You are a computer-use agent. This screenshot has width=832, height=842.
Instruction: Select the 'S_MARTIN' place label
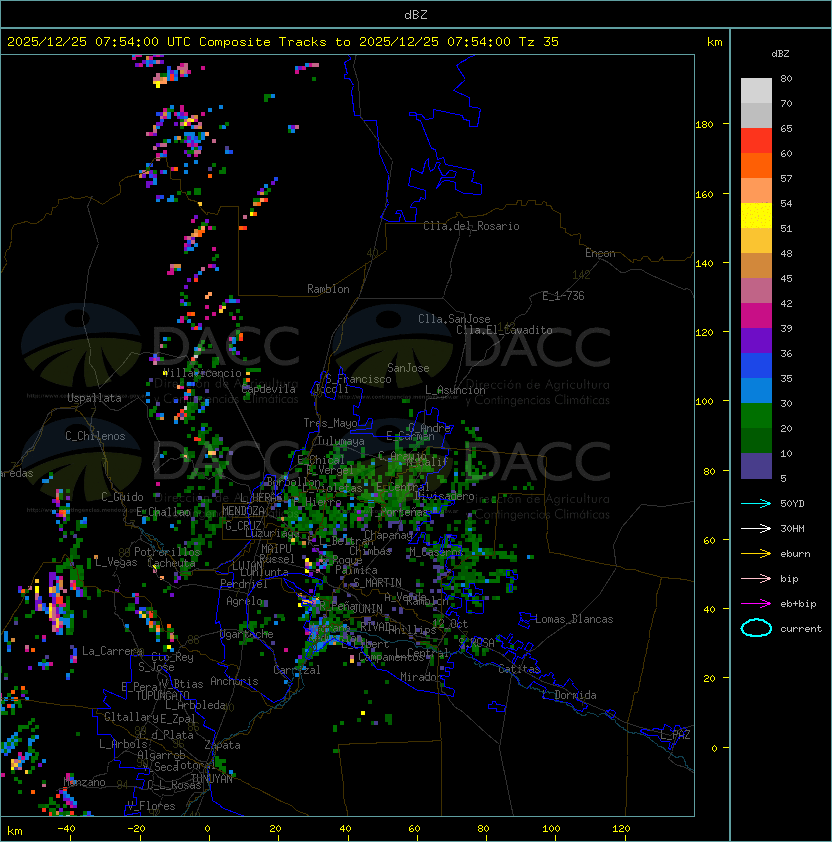pyautogui.click(x=377, y=583)
